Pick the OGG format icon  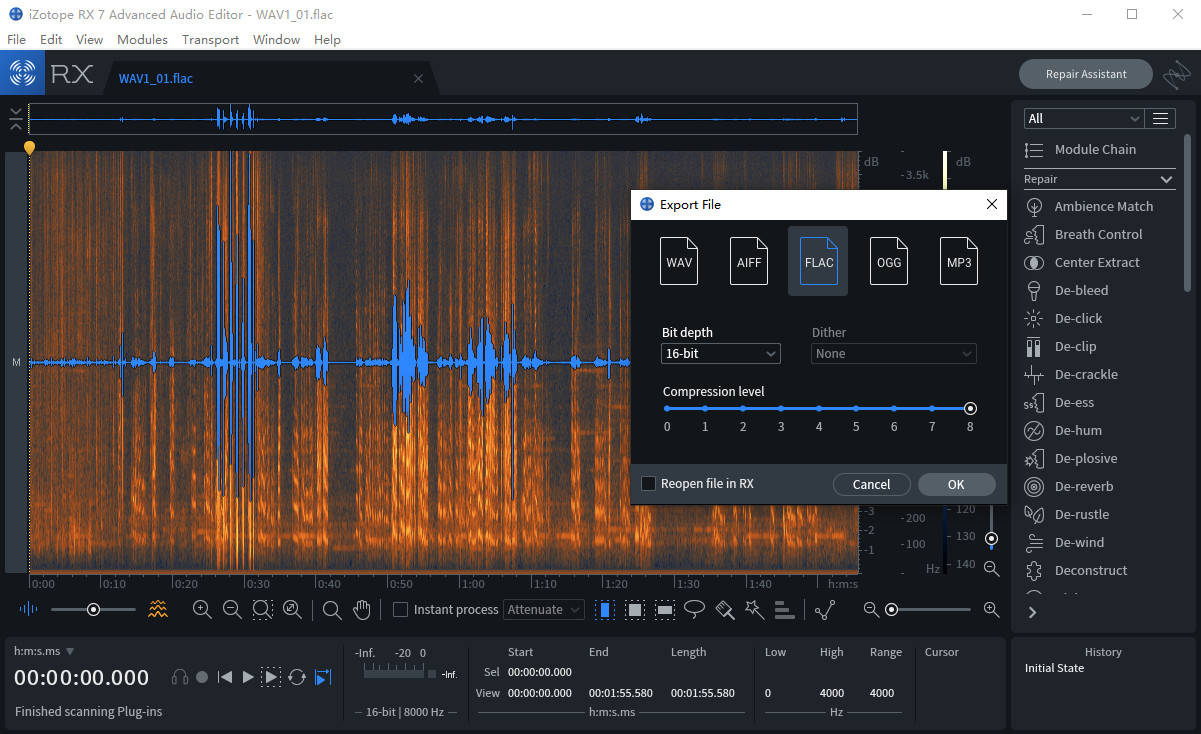(x=888, y=261)
